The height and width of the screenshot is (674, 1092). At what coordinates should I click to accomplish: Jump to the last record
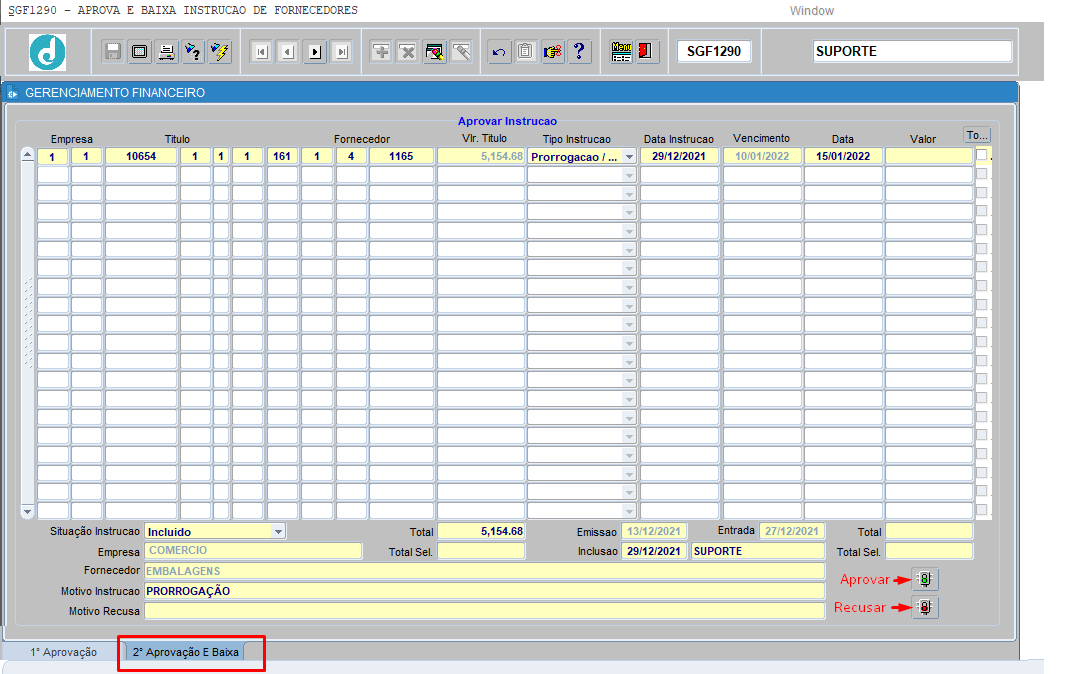[341, 52]
